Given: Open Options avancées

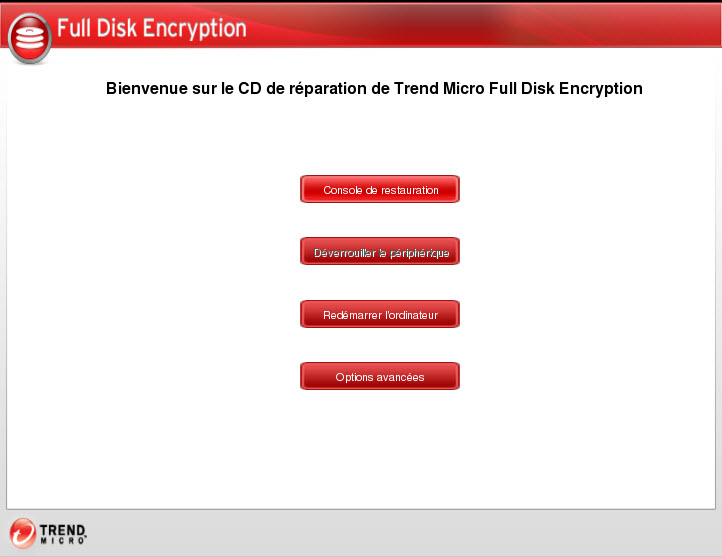Looking at the screenshot, I should point(380,377).
